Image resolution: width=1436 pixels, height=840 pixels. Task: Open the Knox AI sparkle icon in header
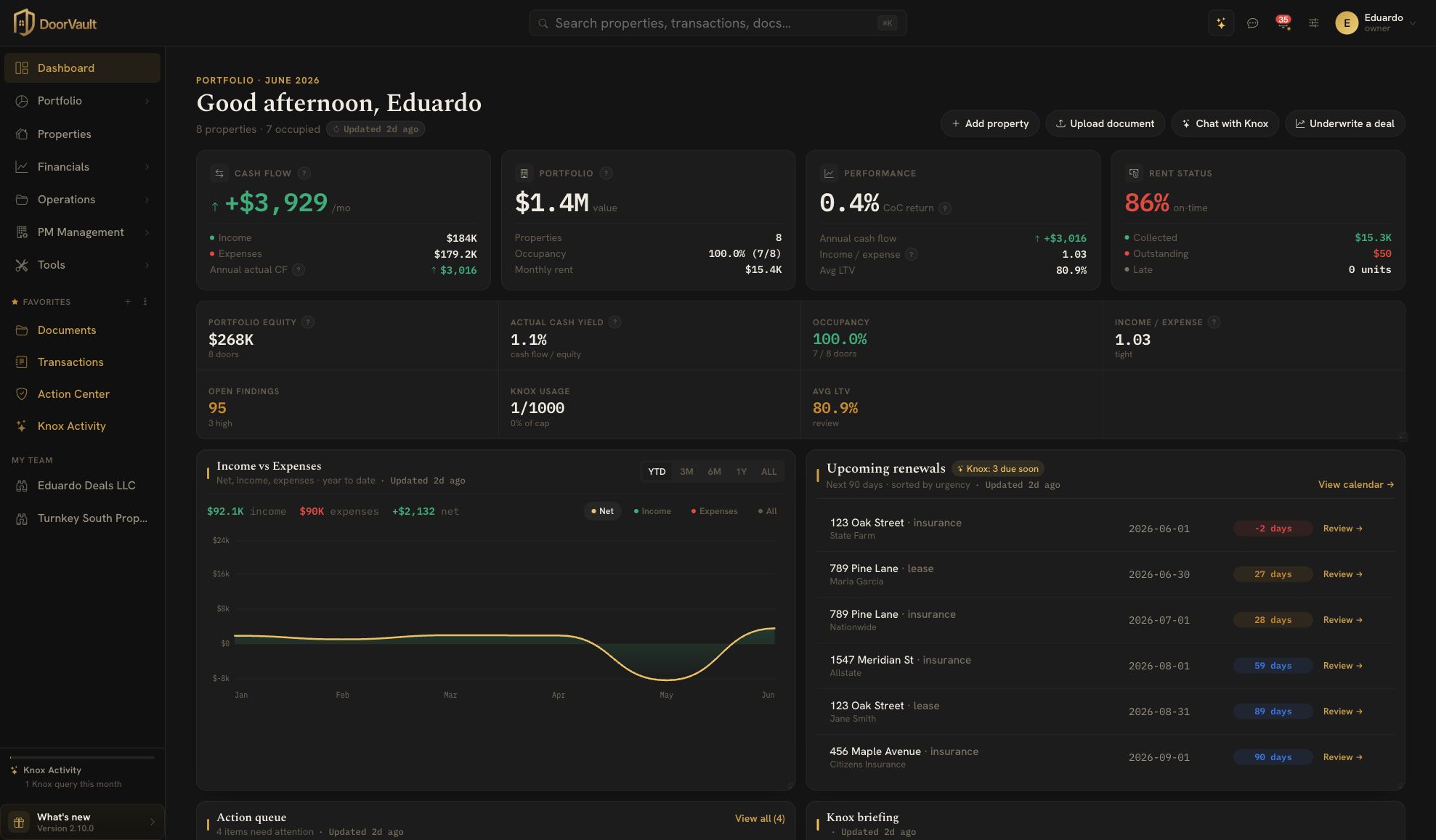(x=1221, y=23)
